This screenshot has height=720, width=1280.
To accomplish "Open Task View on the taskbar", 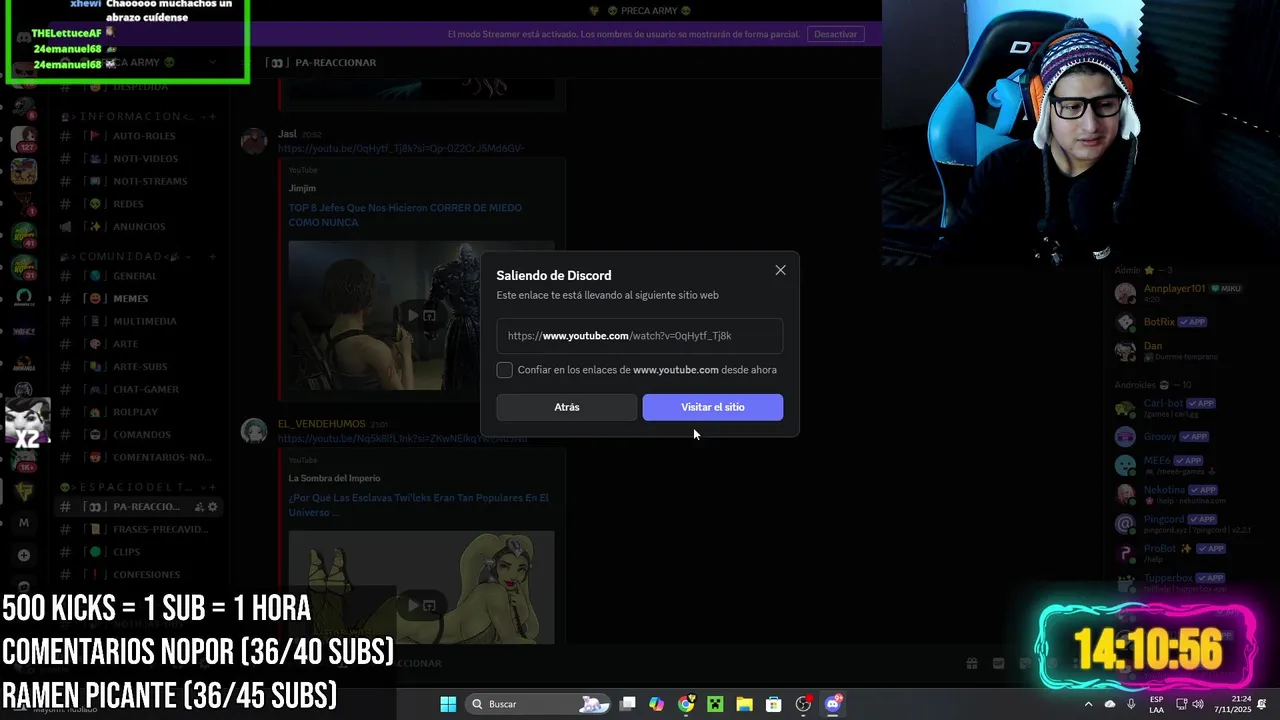I will [x=628, y=704].
